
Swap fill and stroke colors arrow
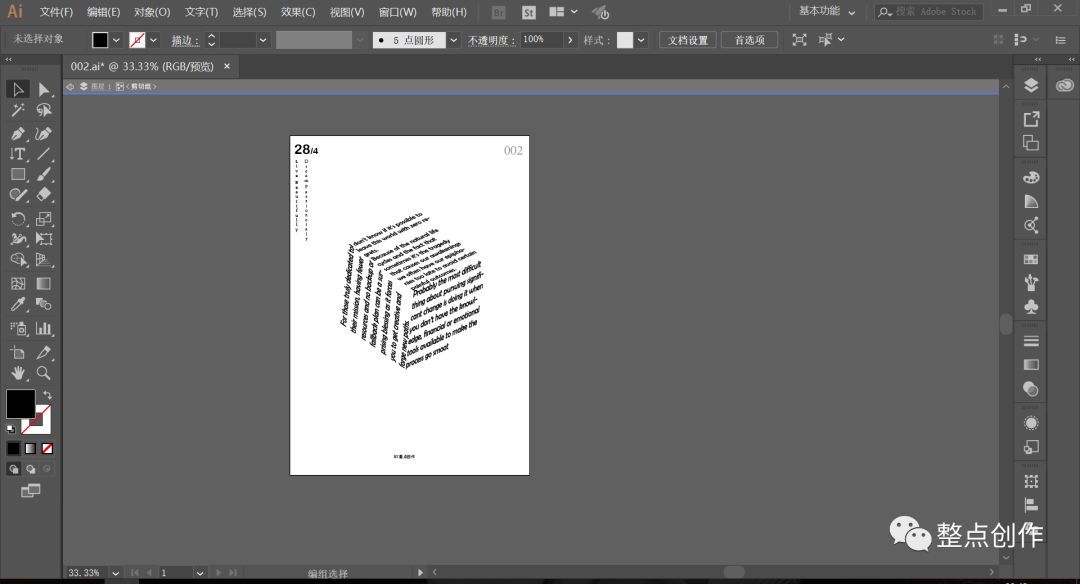pyautogui.click(x=47, y=395)
